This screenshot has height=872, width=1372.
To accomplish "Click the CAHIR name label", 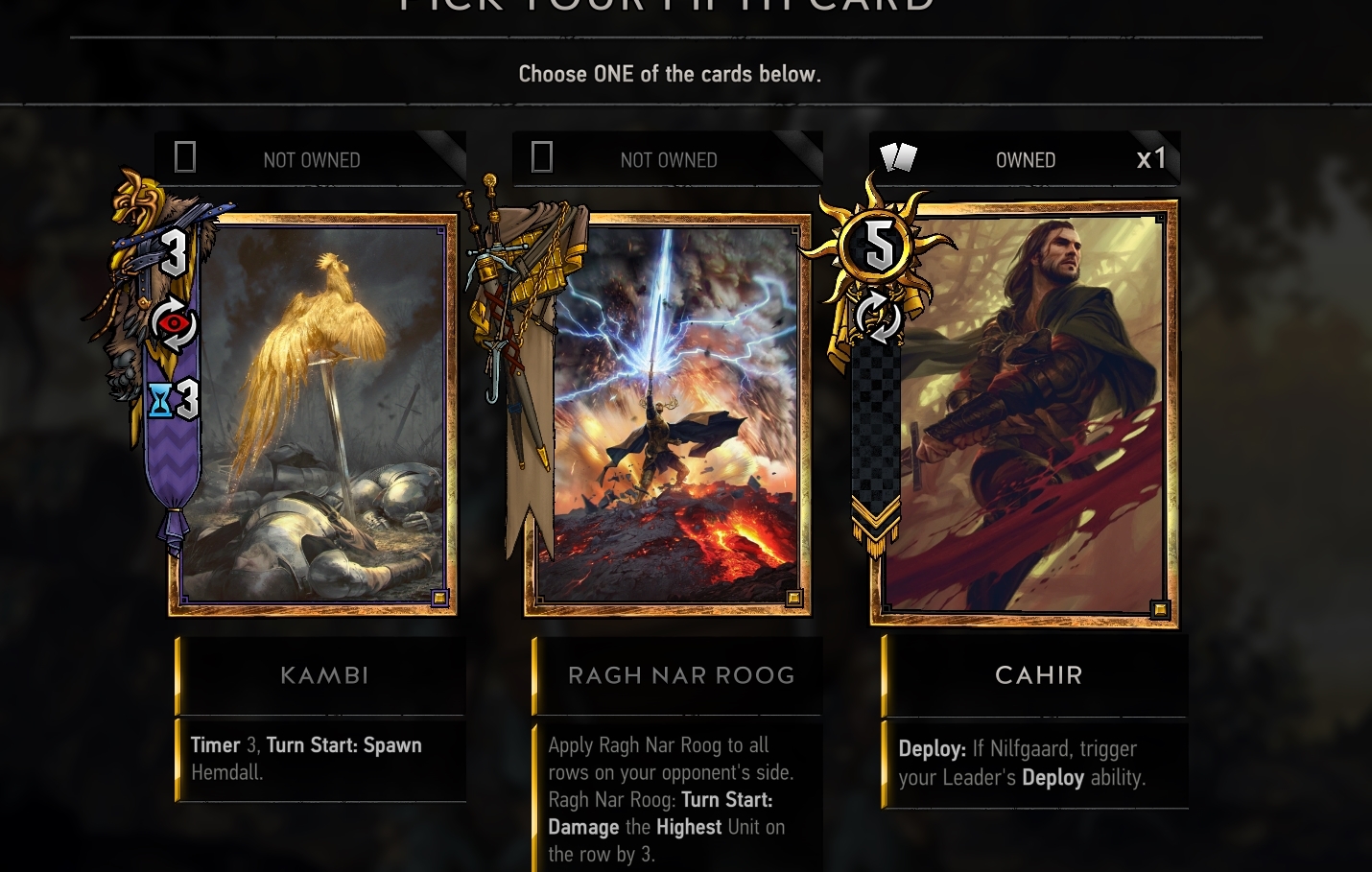I will point(1039,675).
